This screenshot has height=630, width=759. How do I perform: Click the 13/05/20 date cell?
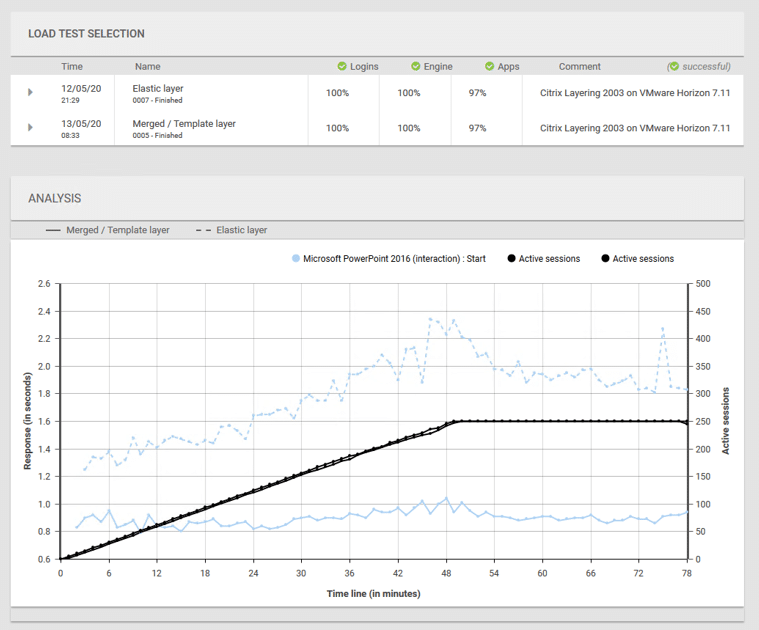(81, 123)
